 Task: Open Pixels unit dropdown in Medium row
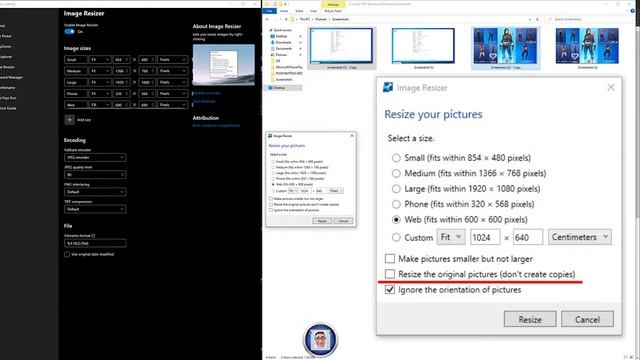[x=173, y=71]
